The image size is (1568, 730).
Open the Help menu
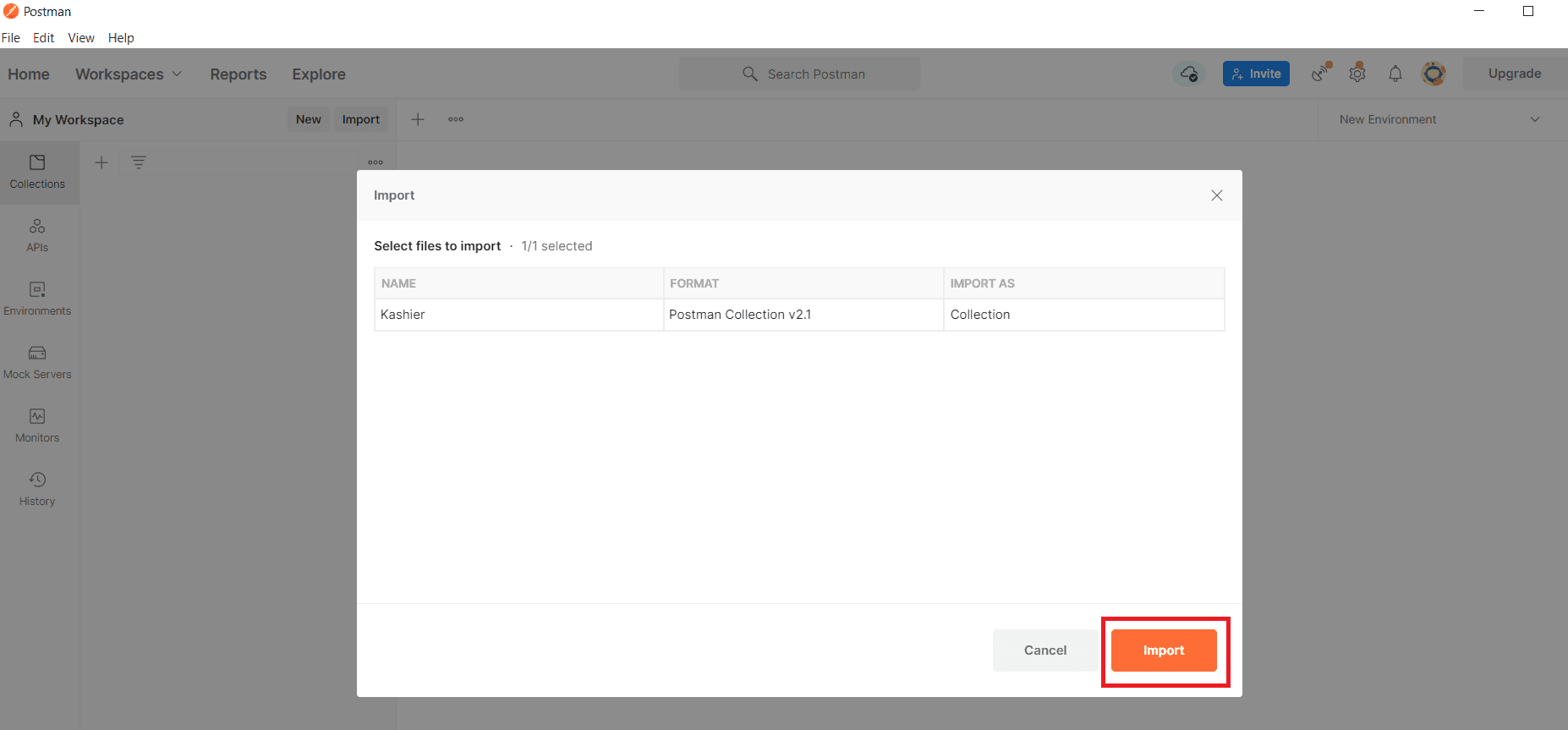(121, 38)
